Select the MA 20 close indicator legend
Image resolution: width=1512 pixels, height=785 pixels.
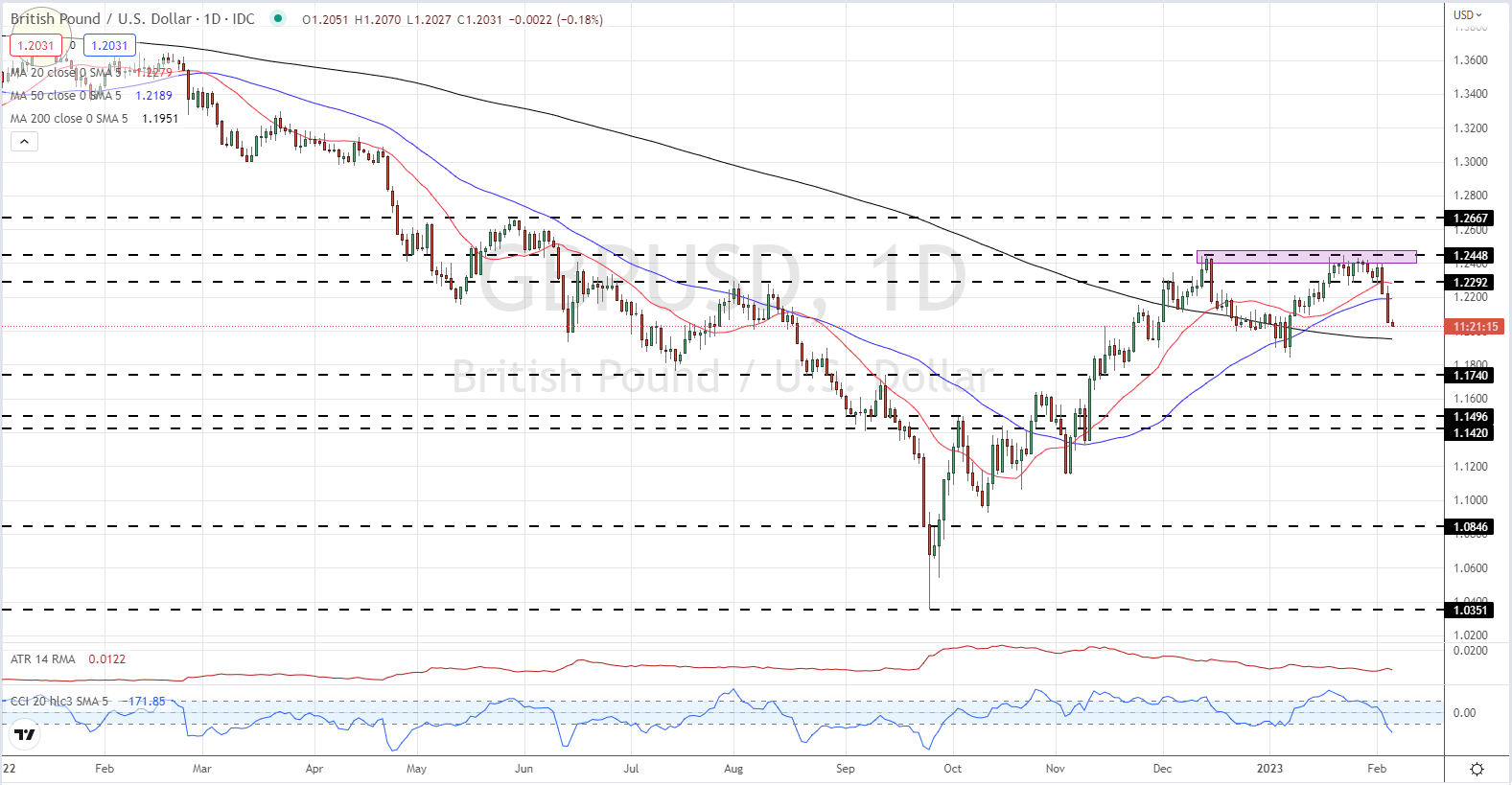pos(66,73)
